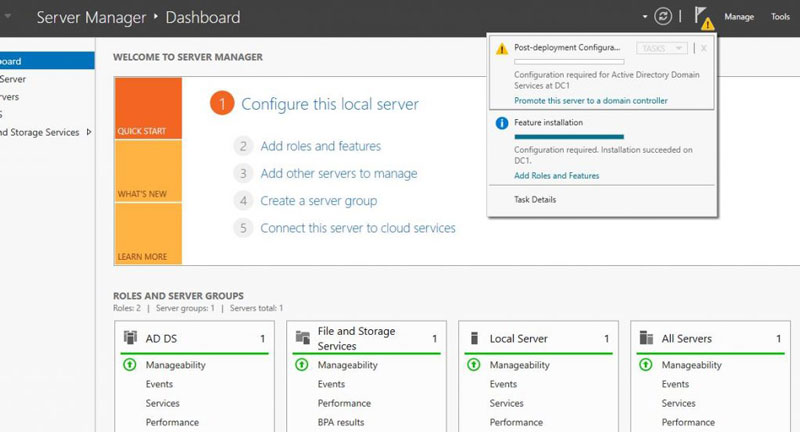This screenshot has height=432, width=800.
Task: Open Performance under All Servers tile
Action: [688, 422]
